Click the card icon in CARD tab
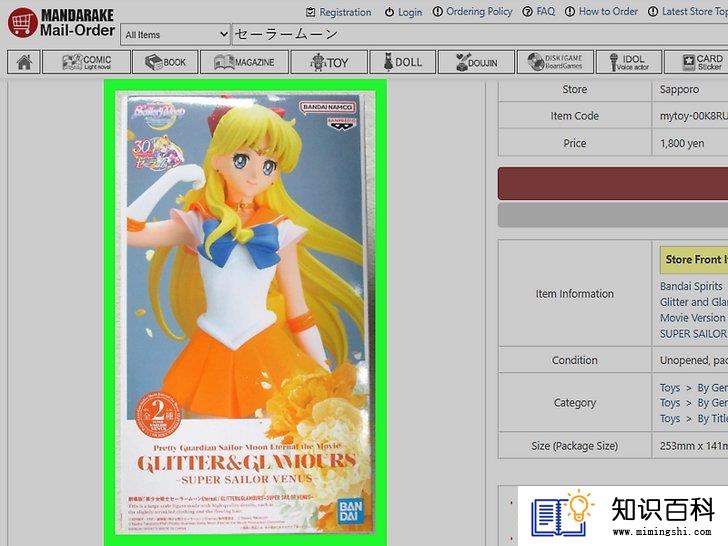This screenshot has height=546, width=728. [x=688, y=62]
